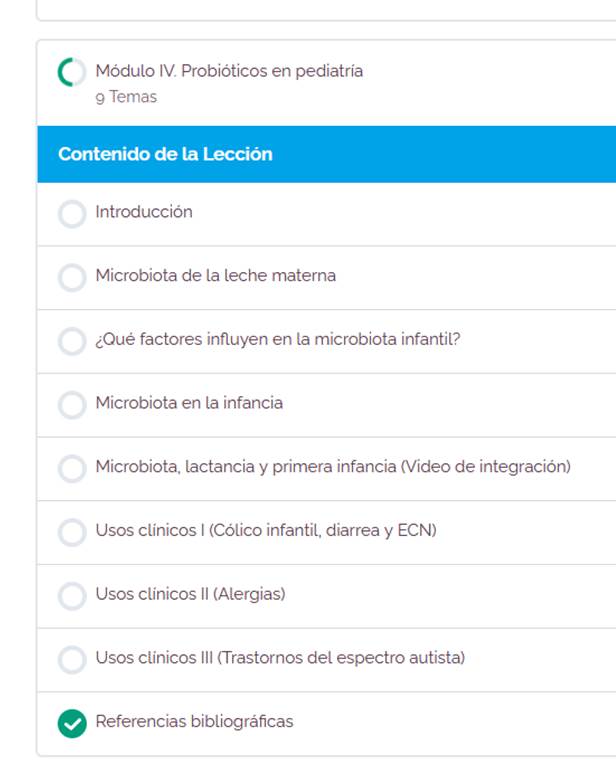Click the status circle for Microbiota en la infancia

(x=72, y=404)
